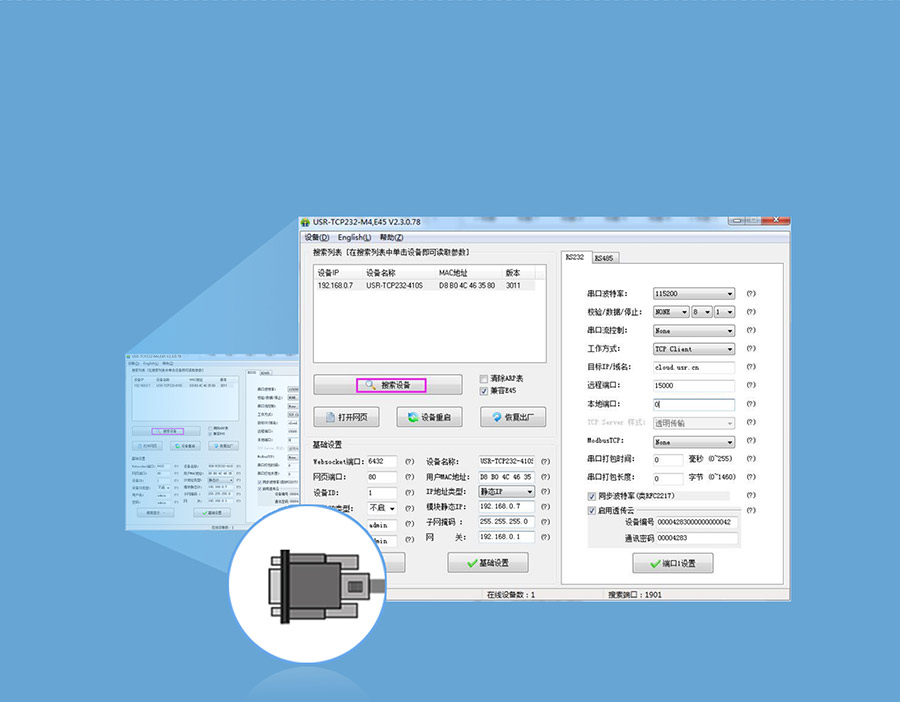
Task: Toggle the 启用透传云 checkbox
Action: (x=592, y=511)
